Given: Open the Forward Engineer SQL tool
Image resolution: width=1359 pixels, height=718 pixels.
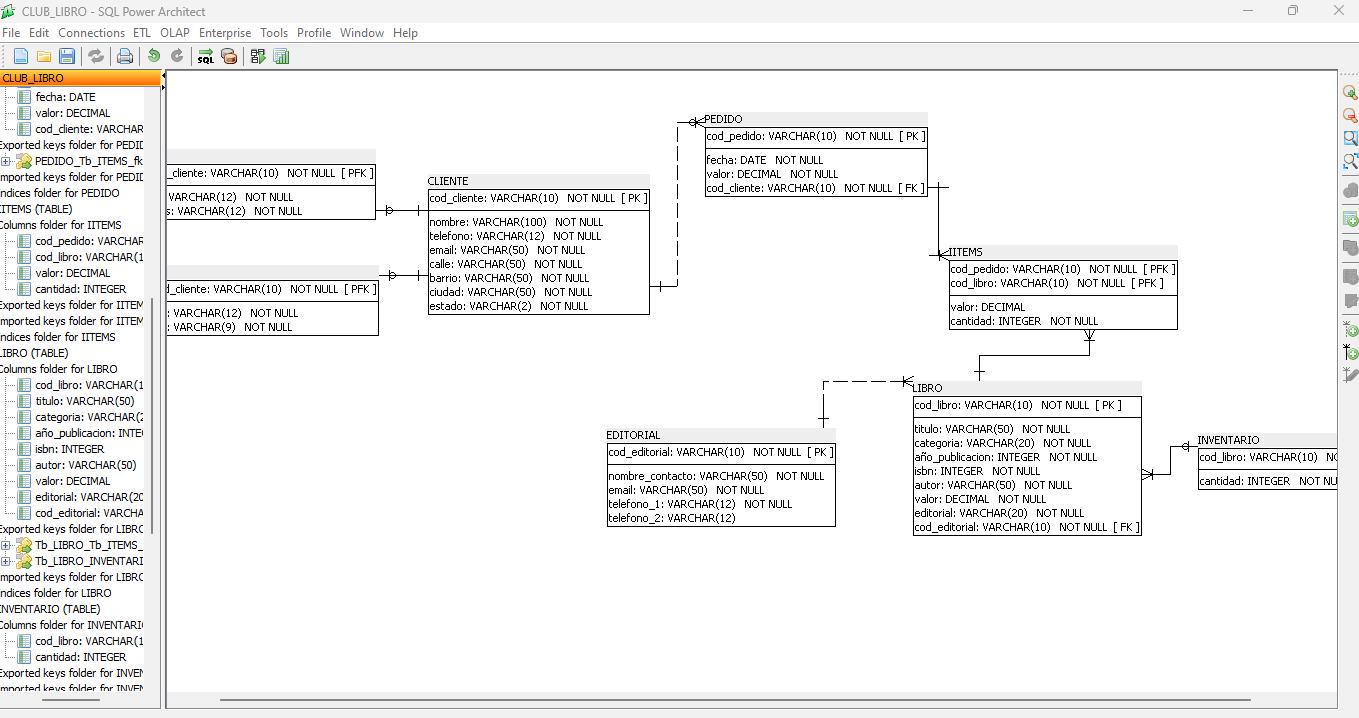Looking at the screenshot, I should [x=205, y=56].
